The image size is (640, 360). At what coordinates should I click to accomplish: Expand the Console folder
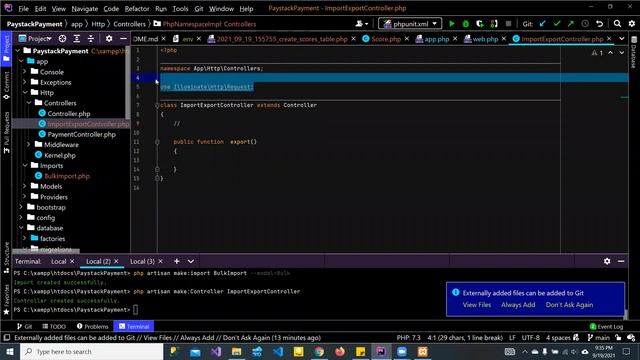click(24, 72)
